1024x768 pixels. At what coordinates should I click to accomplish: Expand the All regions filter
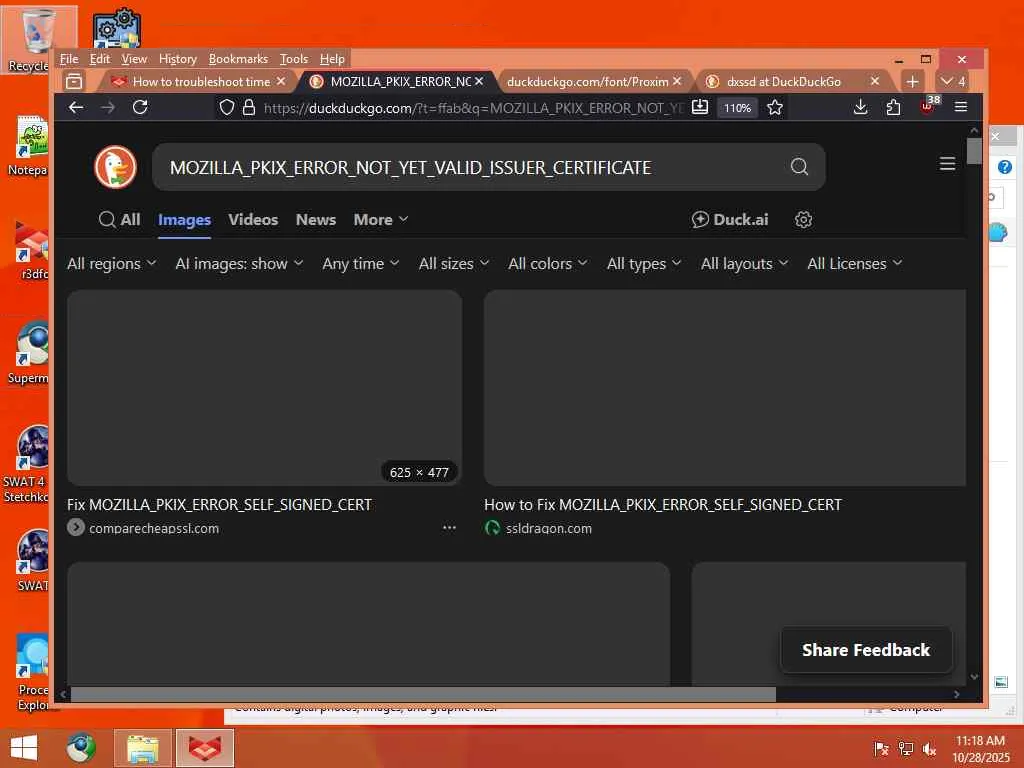[112, 264]
